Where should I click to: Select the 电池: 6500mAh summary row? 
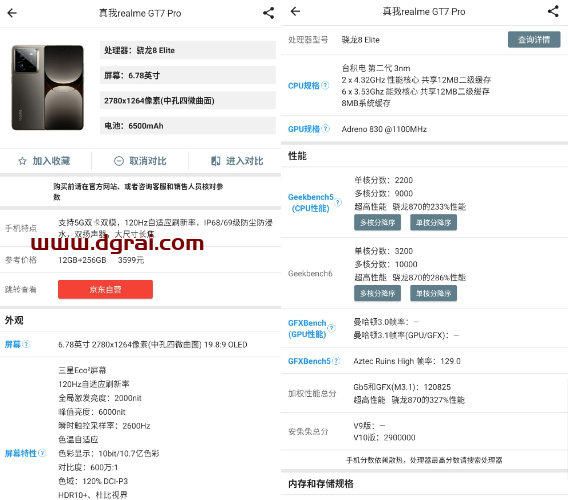tap(188, 125)
